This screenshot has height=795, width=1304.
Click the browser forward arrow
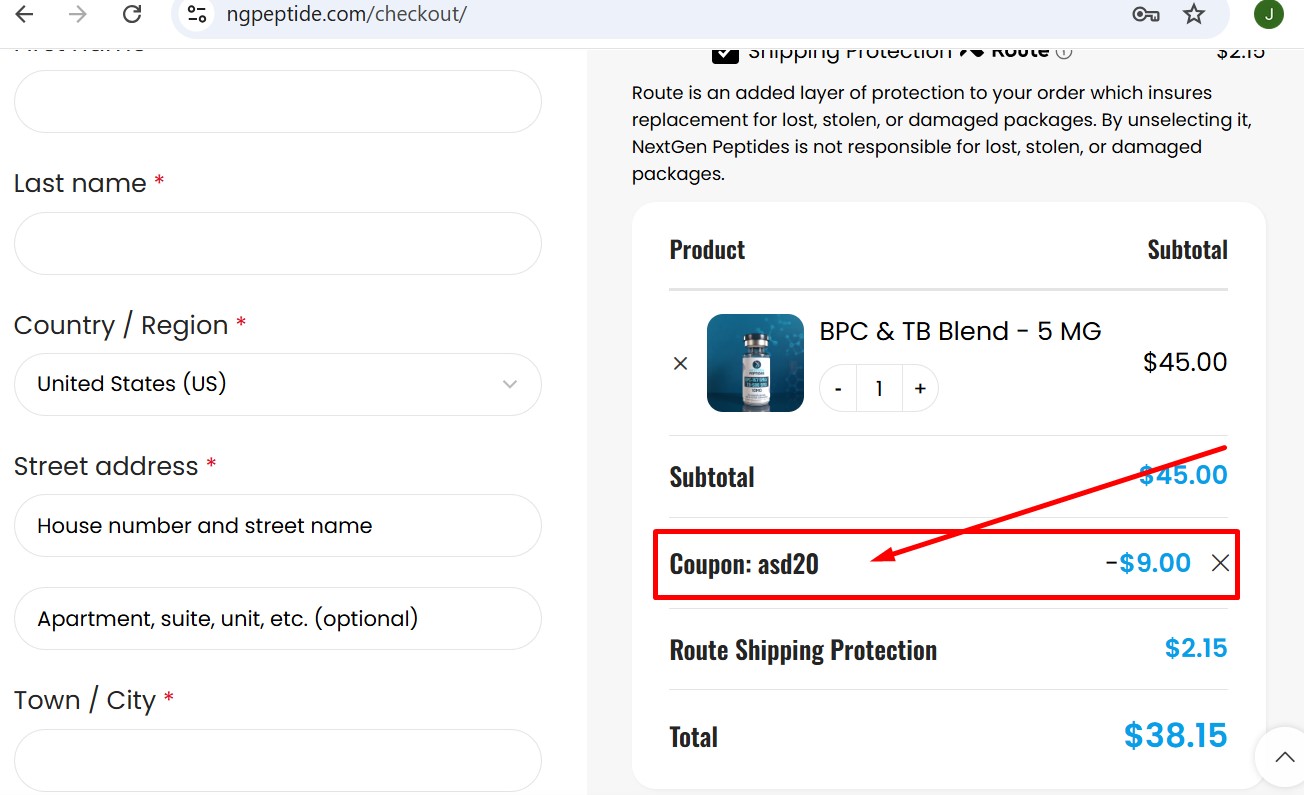point(78,15)
